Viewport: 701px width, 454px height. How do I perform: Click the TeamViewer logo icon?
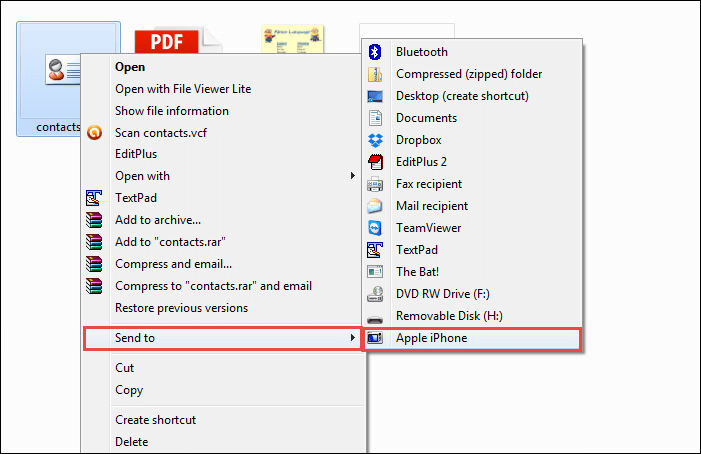pos(375,228)
